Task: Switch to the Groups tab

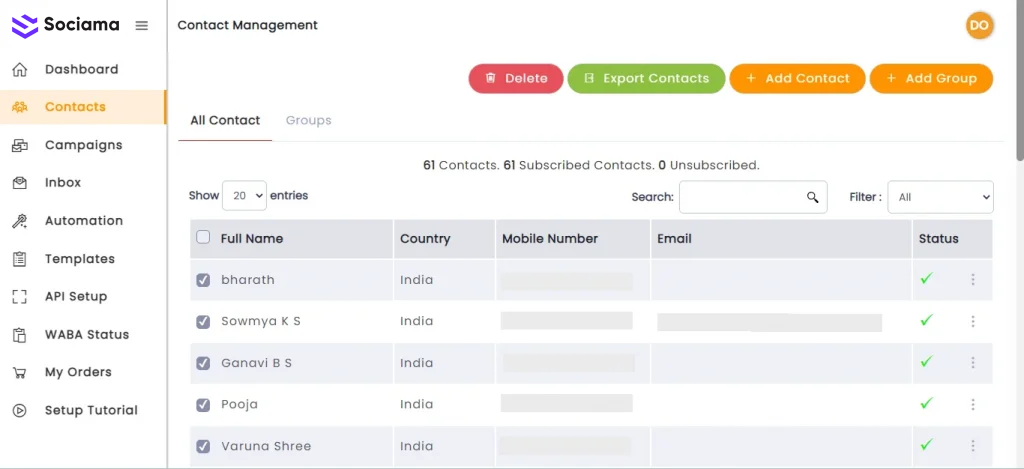Action: [x=308, y=120]
